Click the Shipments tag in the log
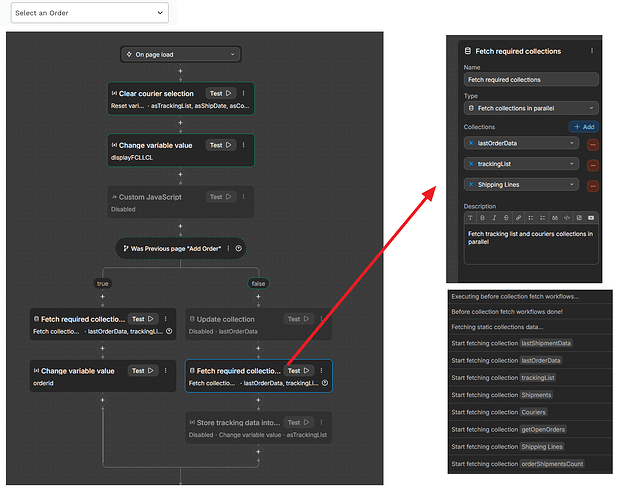 pos(536,395)
